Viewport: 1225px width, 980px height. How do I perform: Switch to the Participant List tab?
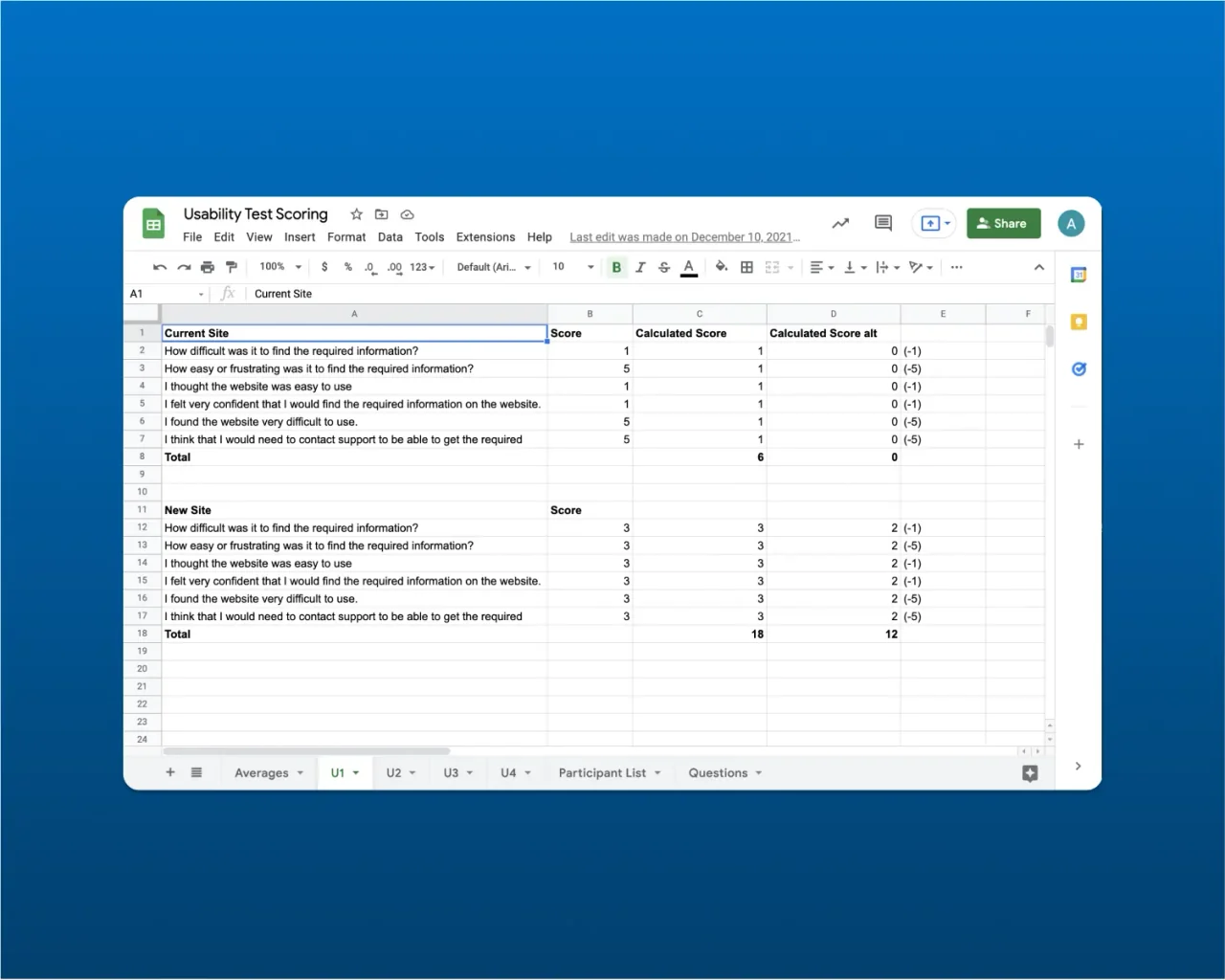610,772
